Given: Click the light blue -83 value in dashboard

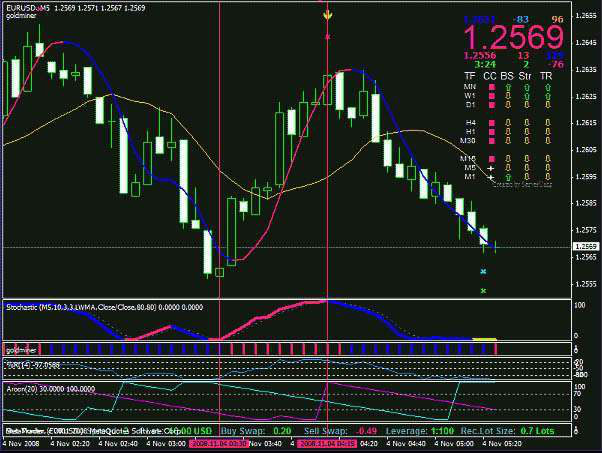Looking at the screenshot, I should click(521, 20).
